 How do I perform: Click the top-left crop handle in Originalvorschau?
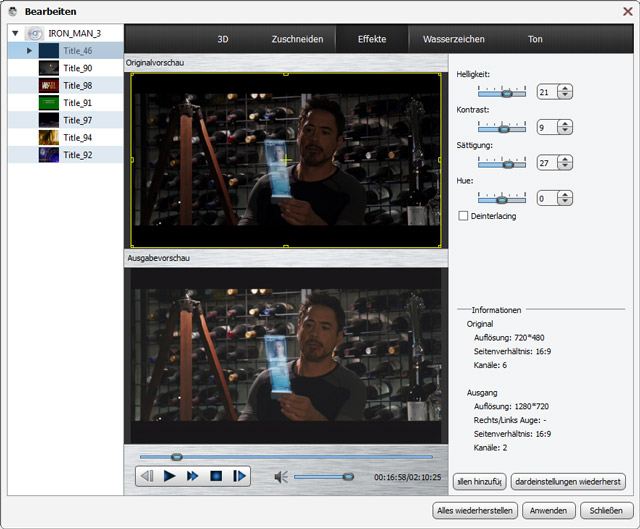point(132,75)
